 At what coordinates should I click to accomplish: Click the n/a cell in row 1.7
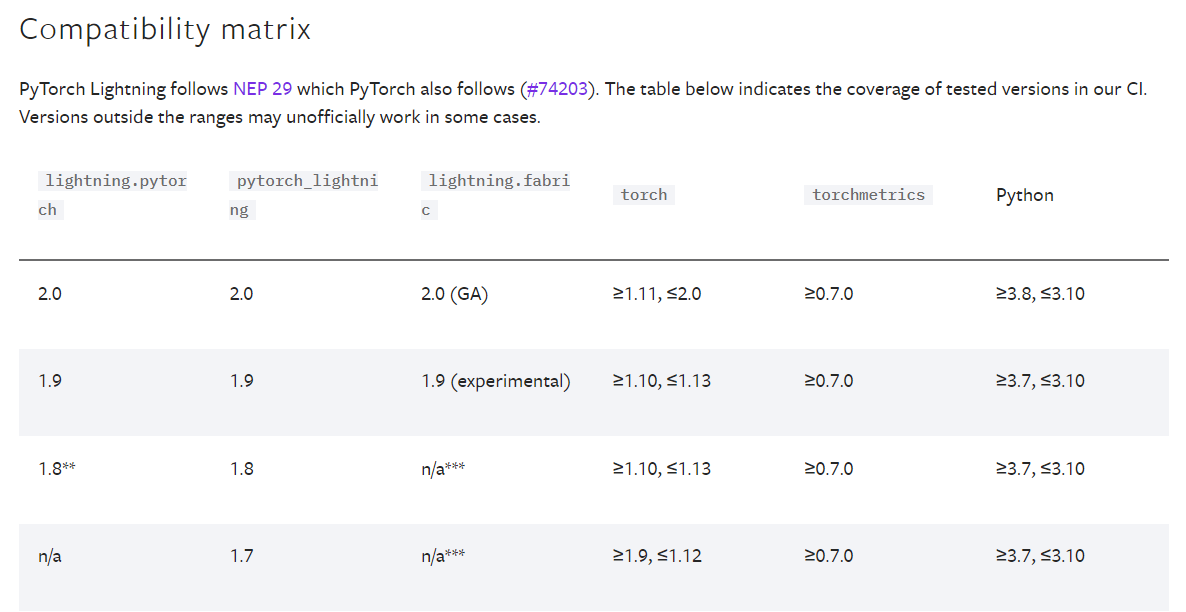[48, 555]
